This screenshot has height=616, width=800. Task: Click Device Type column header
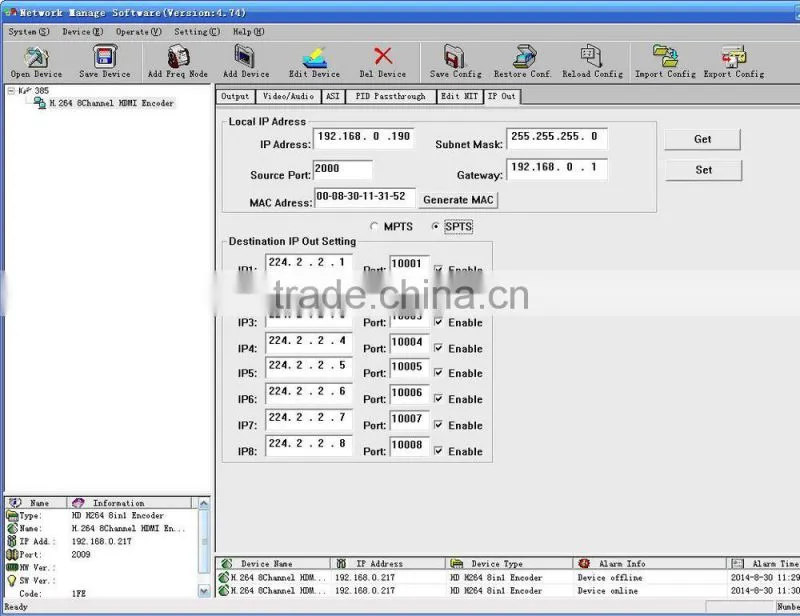coord(509,563)
